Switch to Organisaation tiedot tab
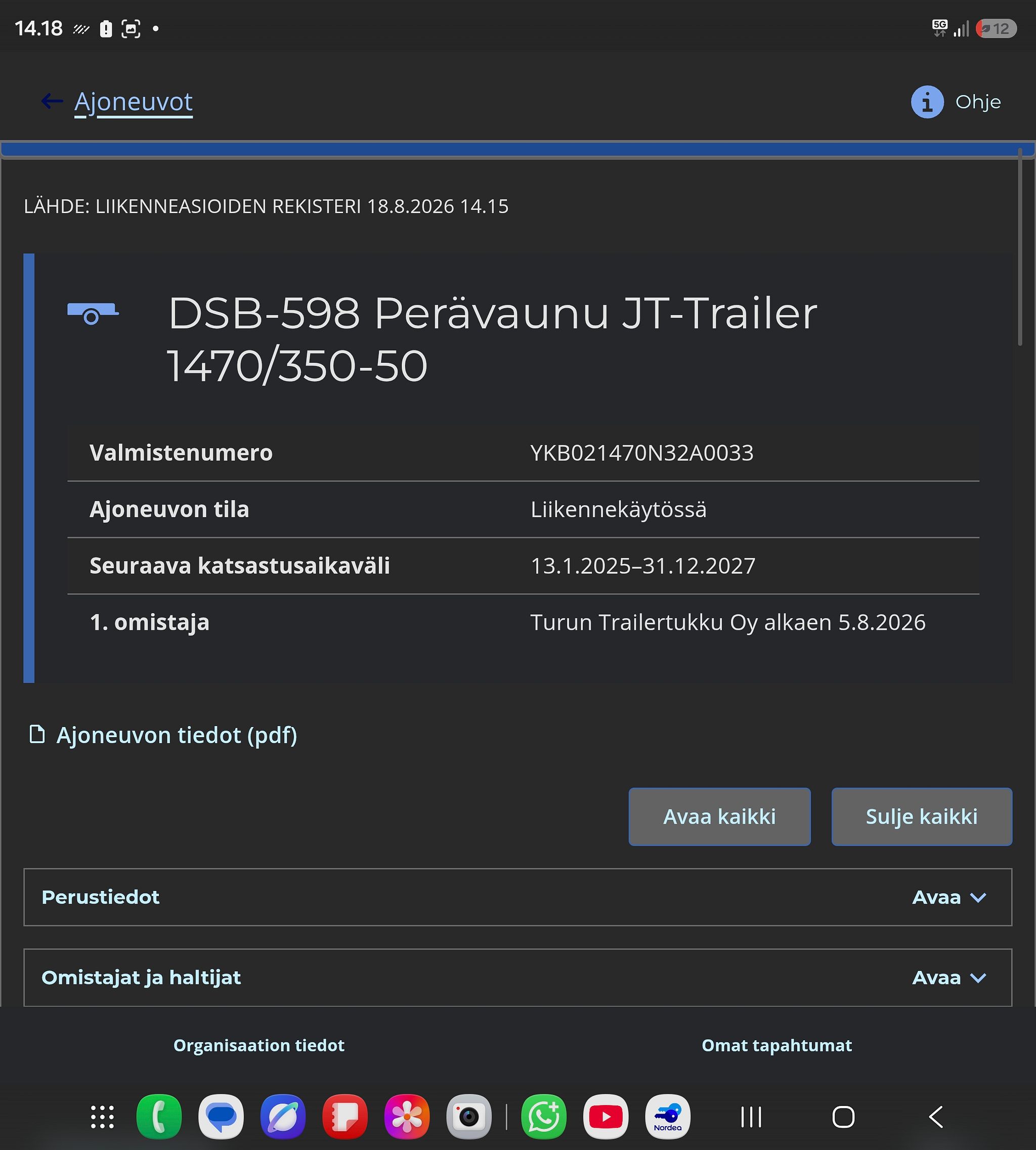Viewport: 1036px width, 1150px height. point(259,1045)
